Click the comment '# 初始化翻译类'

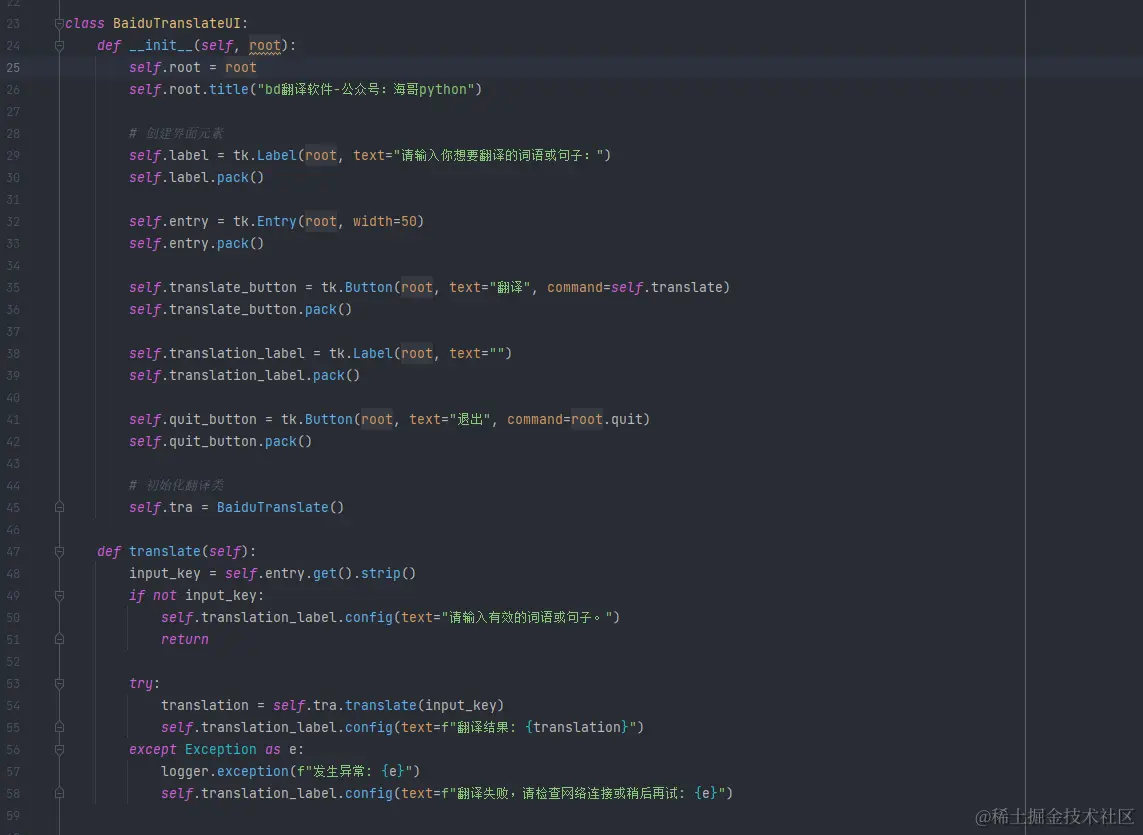click(176, 485)
